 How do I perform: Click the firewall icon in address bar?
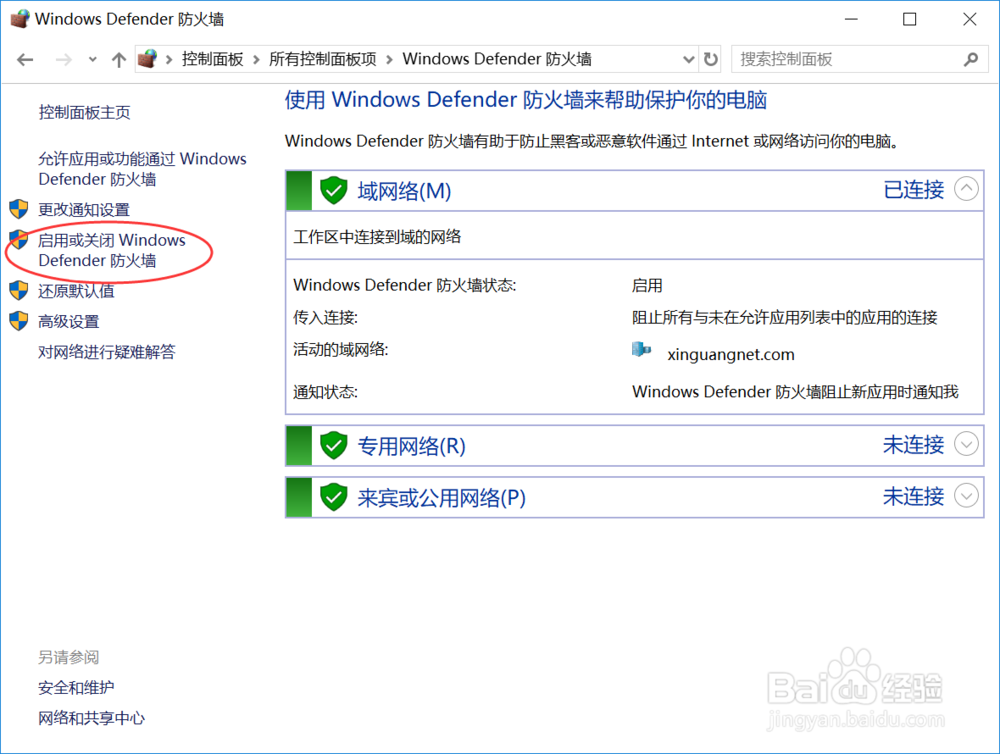pyautogui.click(x=147, y=59)
